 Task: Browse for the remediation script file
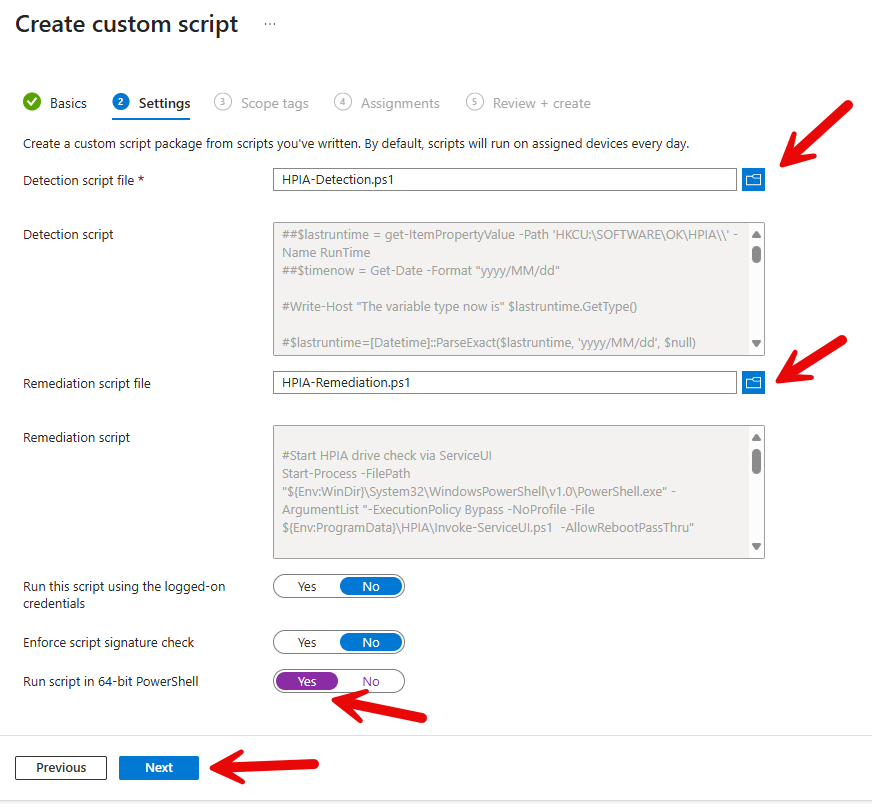(x=753, y=382)
